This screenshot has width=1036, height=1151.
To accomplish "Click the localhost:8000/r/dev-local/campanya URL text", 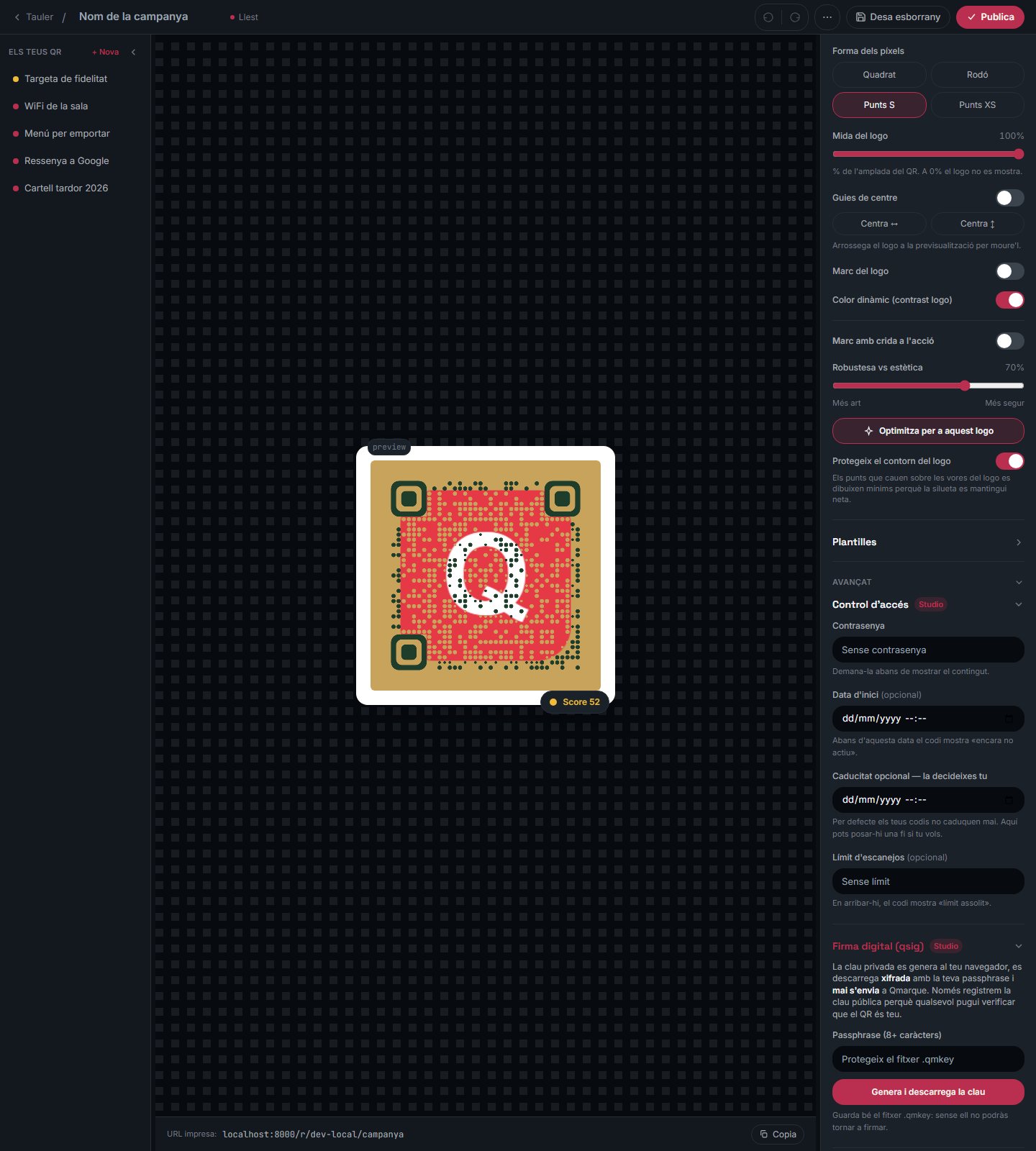I will click(313, 1134).
